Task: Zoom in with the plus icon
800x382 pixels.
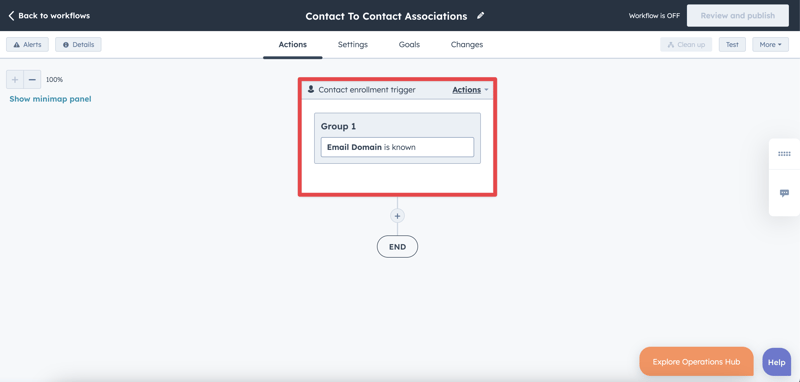Action: click(15, 80)
